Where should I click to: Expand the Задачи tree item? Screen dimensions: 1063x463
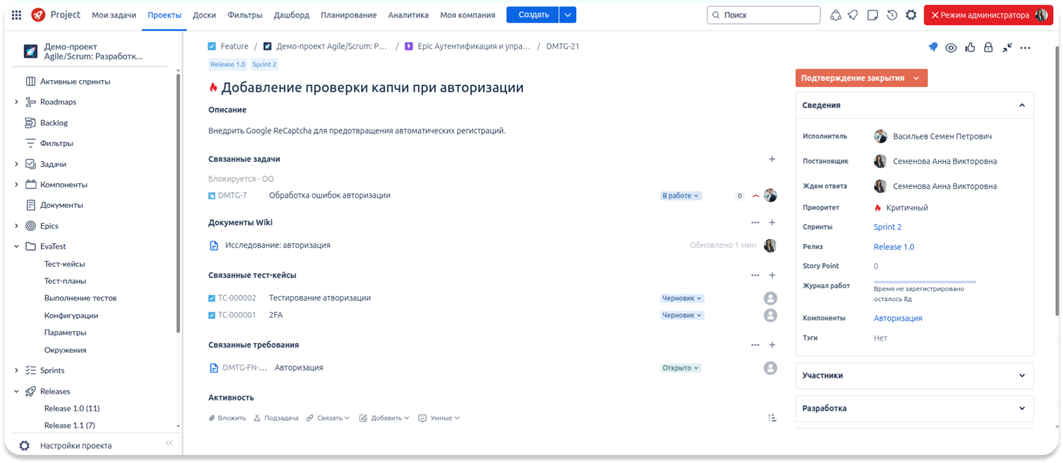16,164
